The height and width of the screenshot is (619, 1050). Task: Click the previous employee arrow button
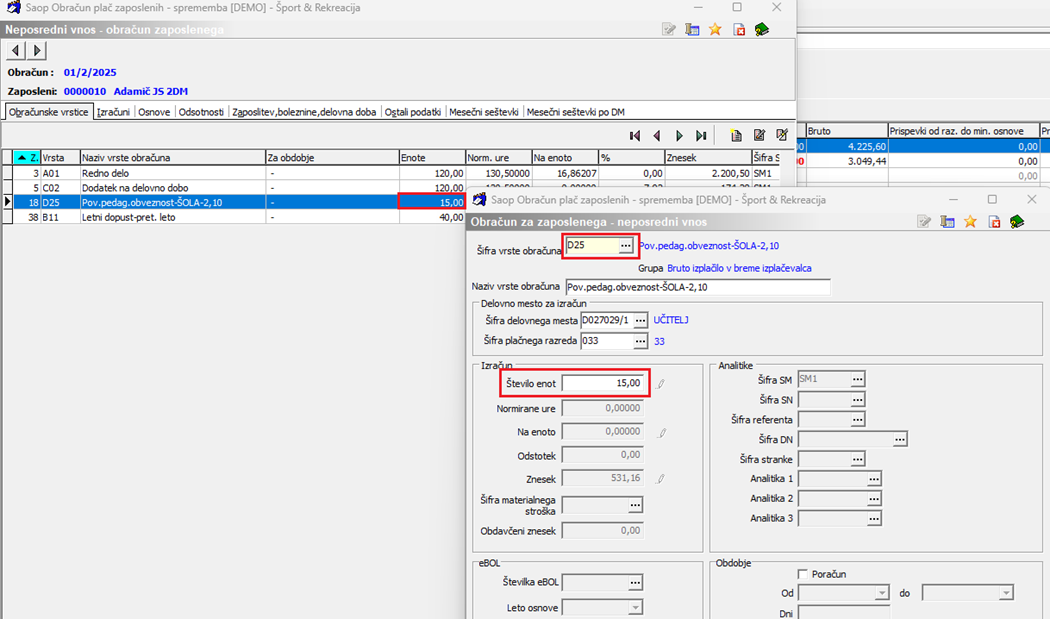[x=16, y=50]
